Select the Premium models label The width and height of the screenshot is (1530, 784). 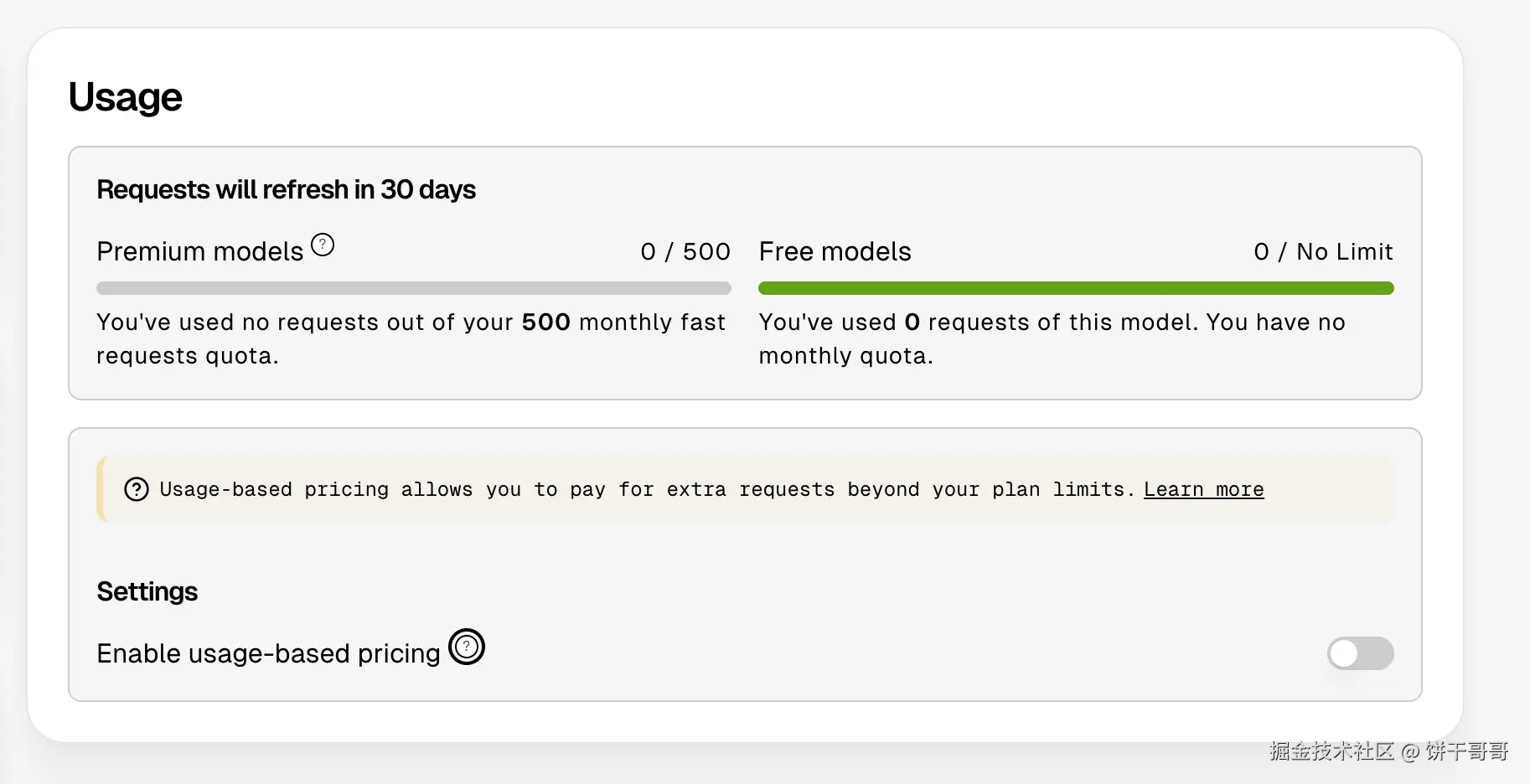[x=199, y=251]
